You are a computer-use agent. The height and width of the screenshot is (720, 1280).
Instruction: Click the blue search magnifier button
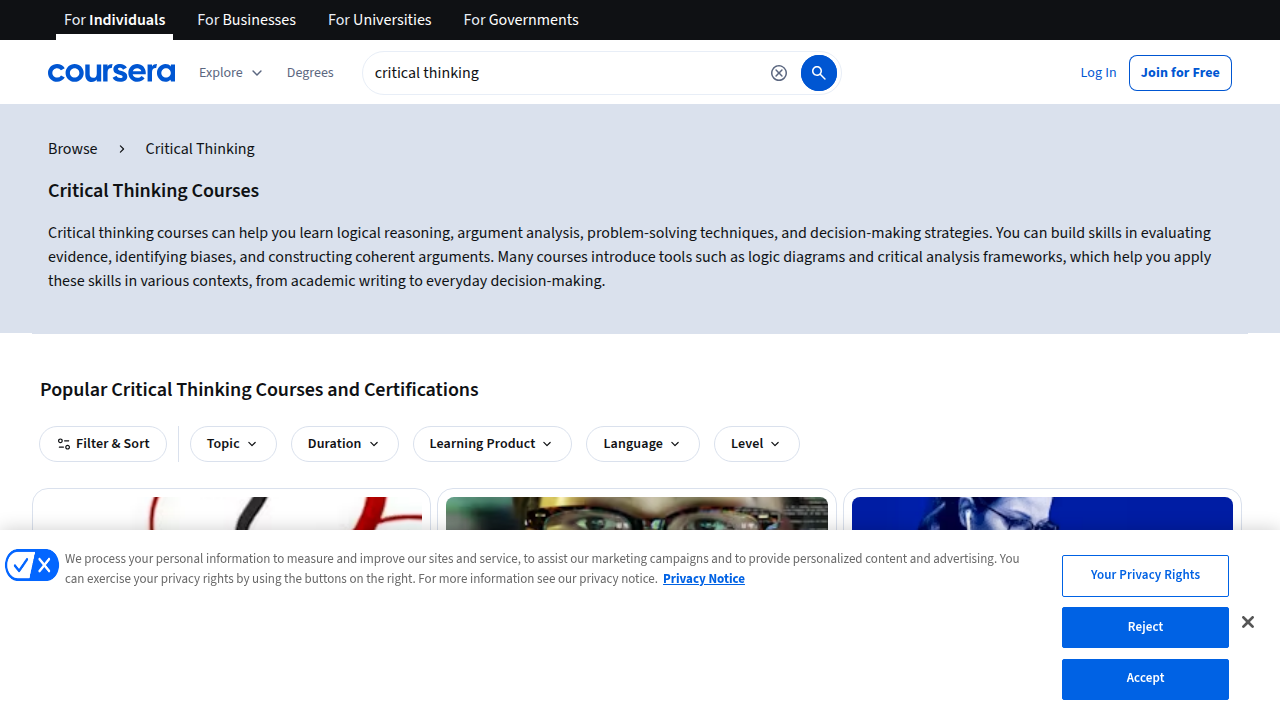pyautogui.click(x=818, y=73)
